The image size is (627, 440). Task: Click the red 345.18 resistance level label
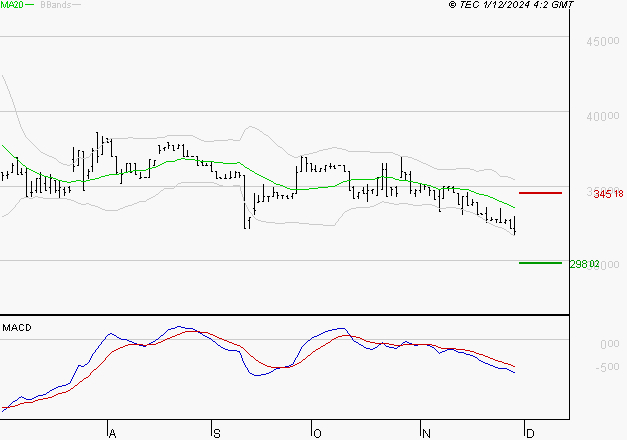pos(608,194)
